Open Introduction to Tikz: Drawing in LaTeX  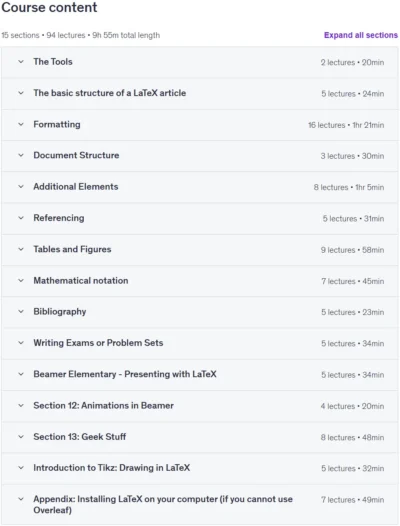111,468
